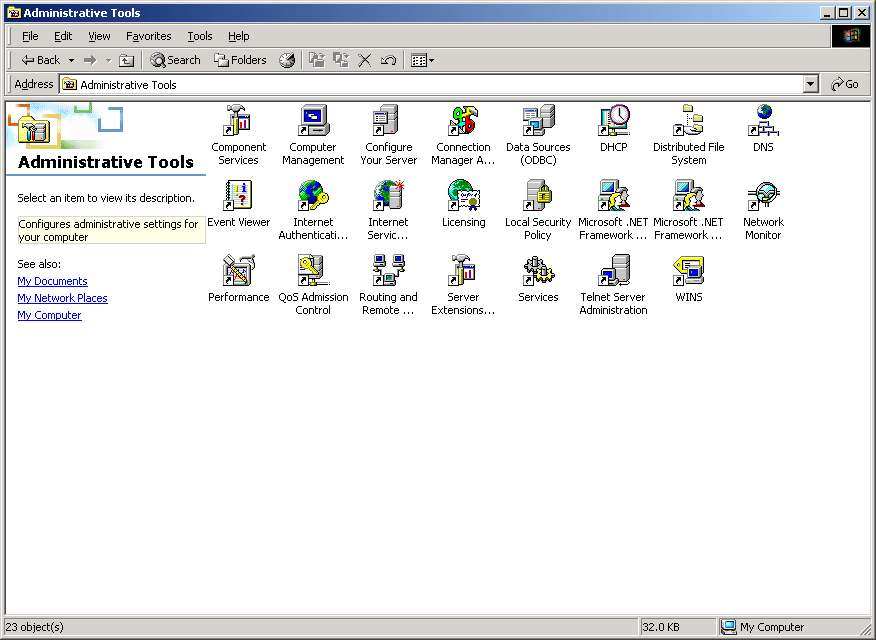Open the Views dropdown in toolbar

431,60
